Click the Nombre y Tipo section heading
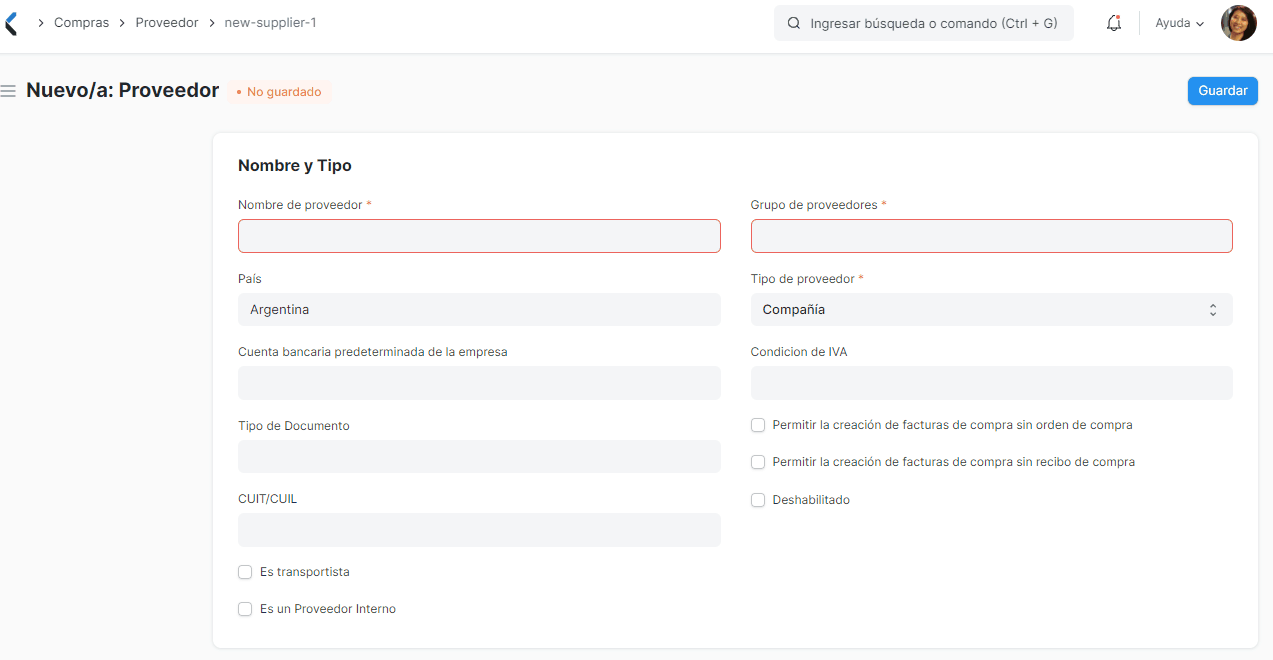Screen dimensions: 1273x660 pos(295,166)
